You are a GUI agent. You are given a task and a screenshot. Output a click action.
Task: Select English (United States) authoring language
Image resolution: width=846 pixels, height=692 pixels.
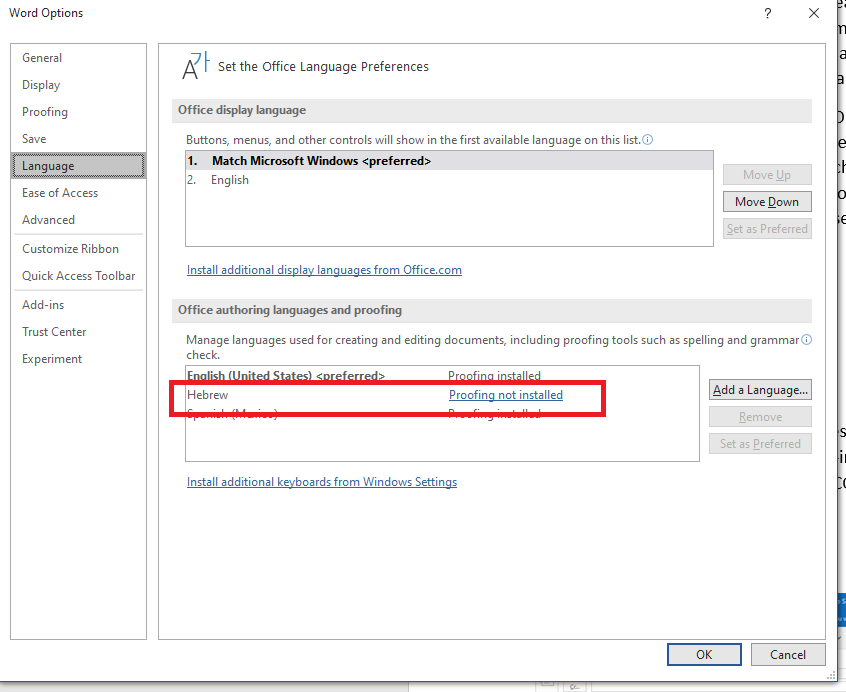[442, 375]
